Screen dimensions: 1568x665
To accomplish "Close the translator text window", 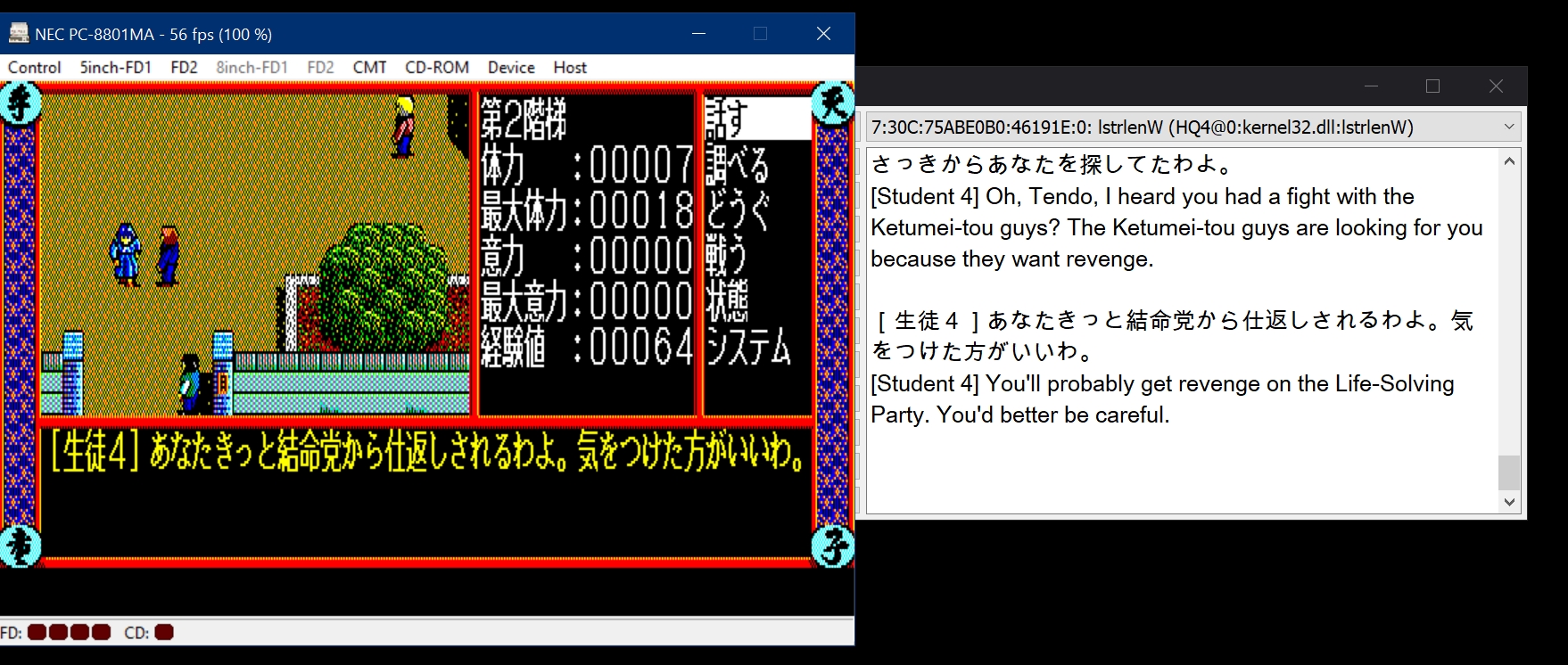I will [x=1496, y=86].
